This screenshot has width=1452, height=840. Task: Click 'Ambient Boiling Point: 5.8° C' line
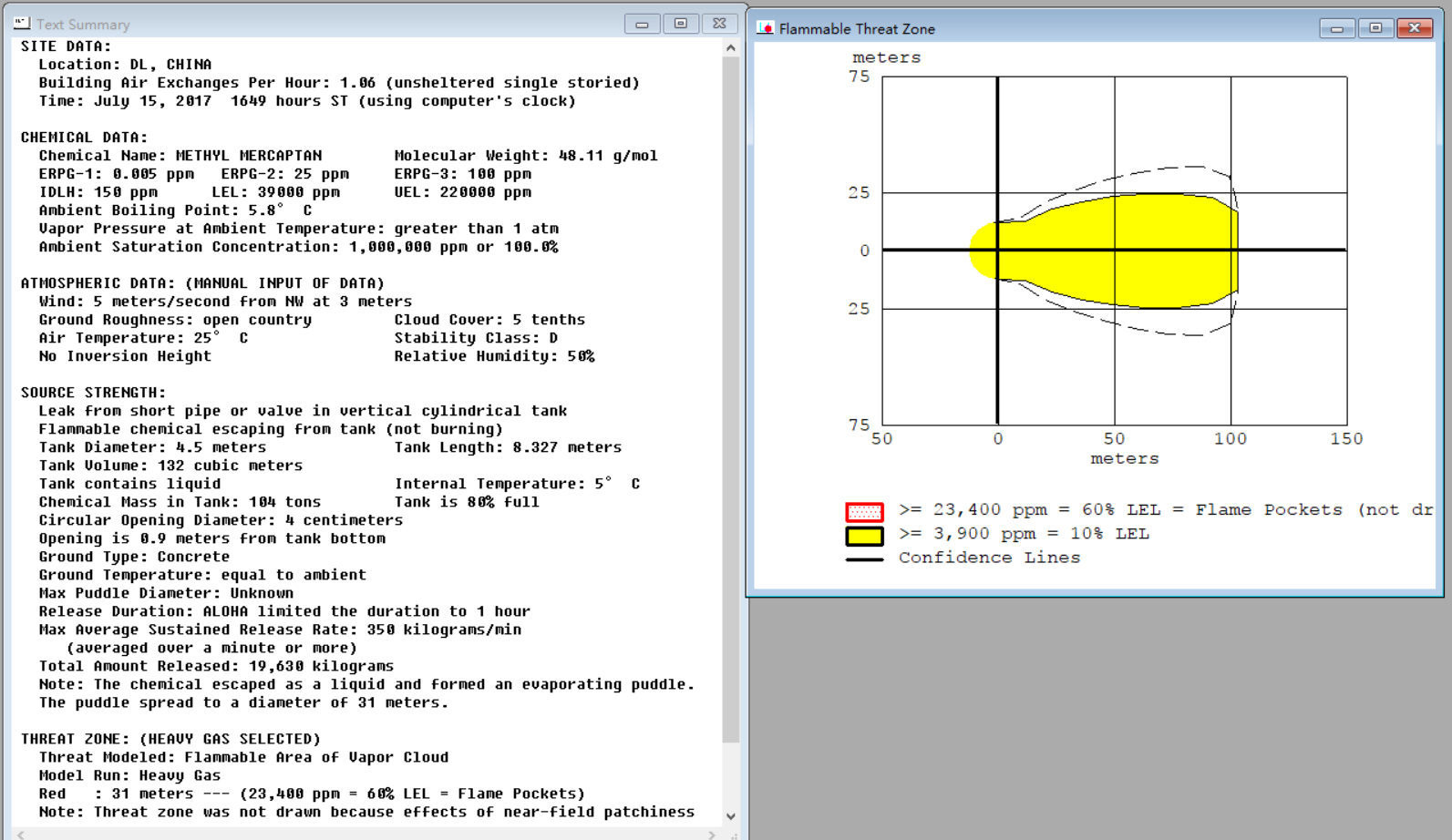coord(175,210)
